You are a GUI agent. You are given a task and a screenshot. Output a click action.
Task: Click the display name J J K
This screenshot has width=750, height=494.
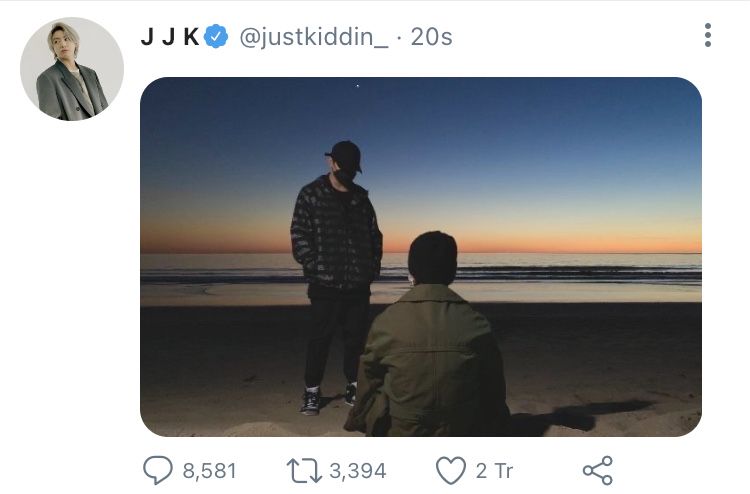(170, 37)
